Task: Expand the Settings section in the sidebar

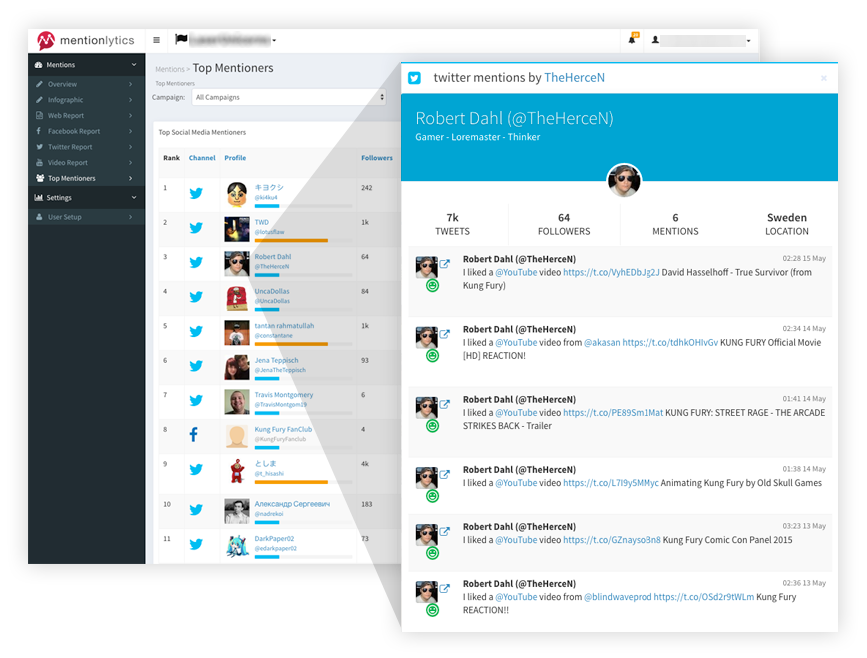Action: [133, 197]
